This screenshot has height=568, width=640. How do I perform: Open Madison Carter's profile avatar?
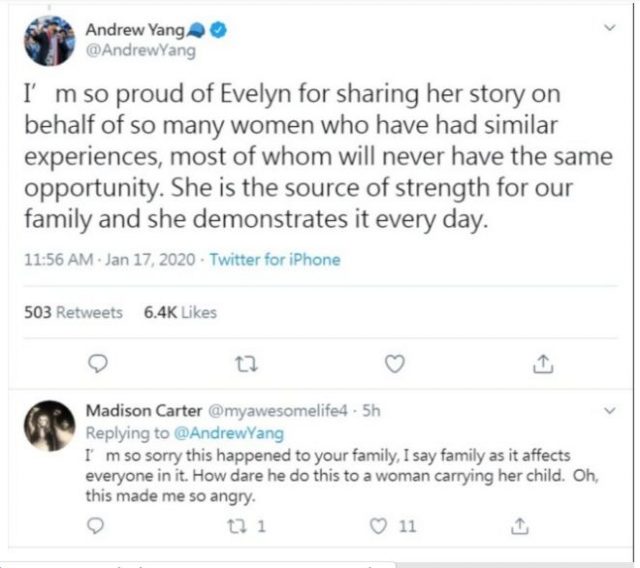tap(49, 426)
